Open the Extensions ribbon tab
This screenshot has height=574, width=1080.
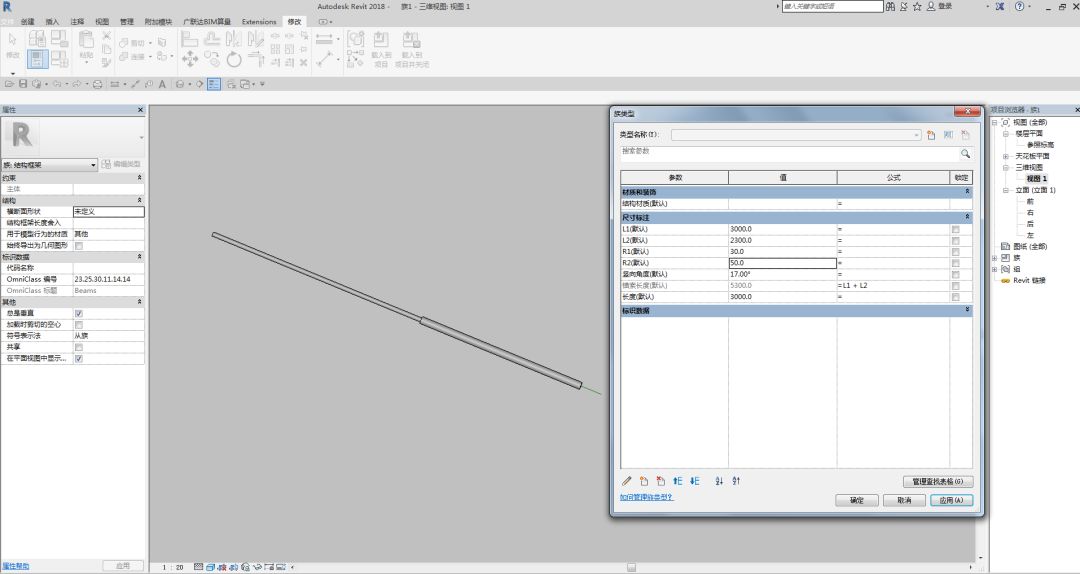259,21
